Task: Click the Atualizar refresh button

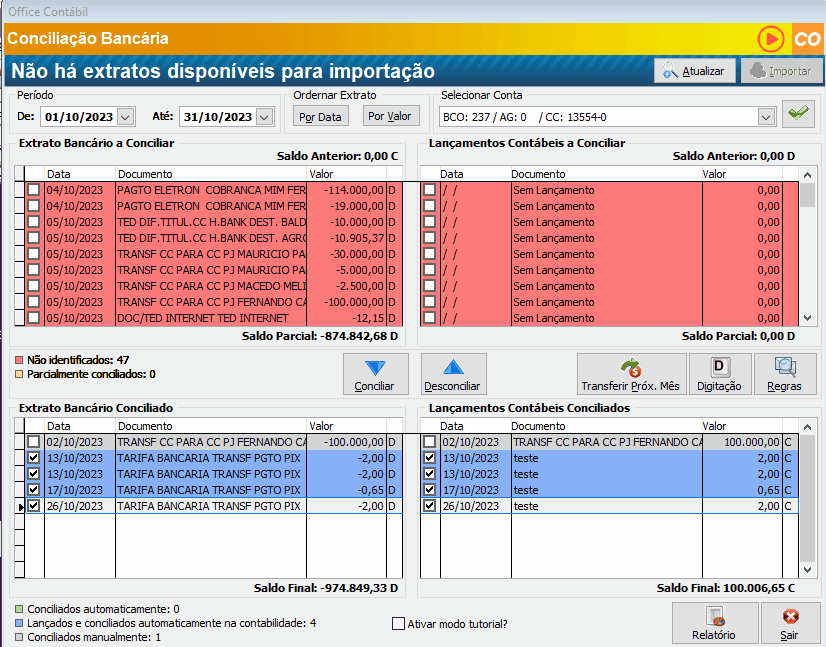Action: point(695,71)
